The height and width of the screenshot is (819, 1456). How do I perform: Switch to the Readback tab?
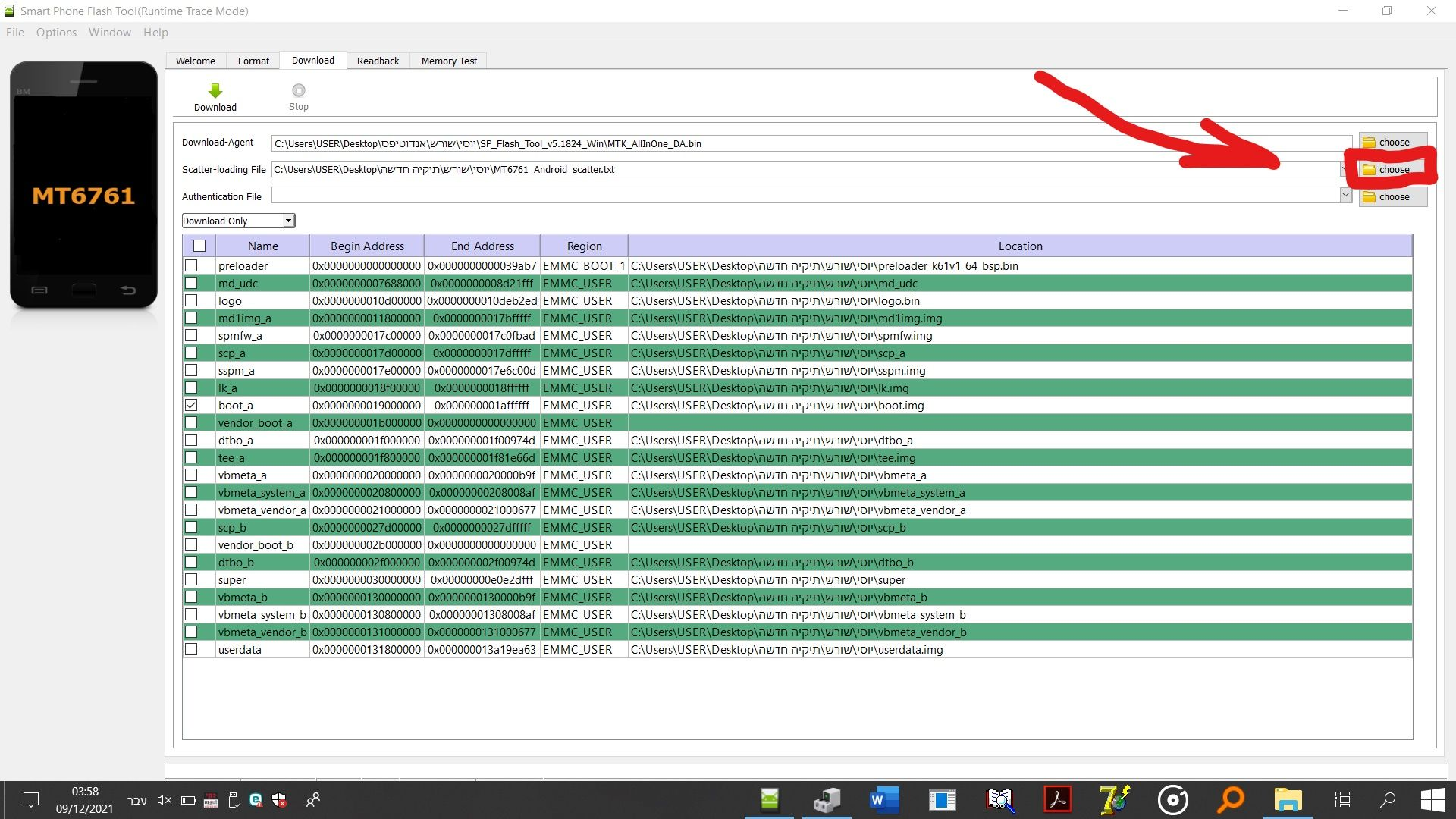[378, 61]
